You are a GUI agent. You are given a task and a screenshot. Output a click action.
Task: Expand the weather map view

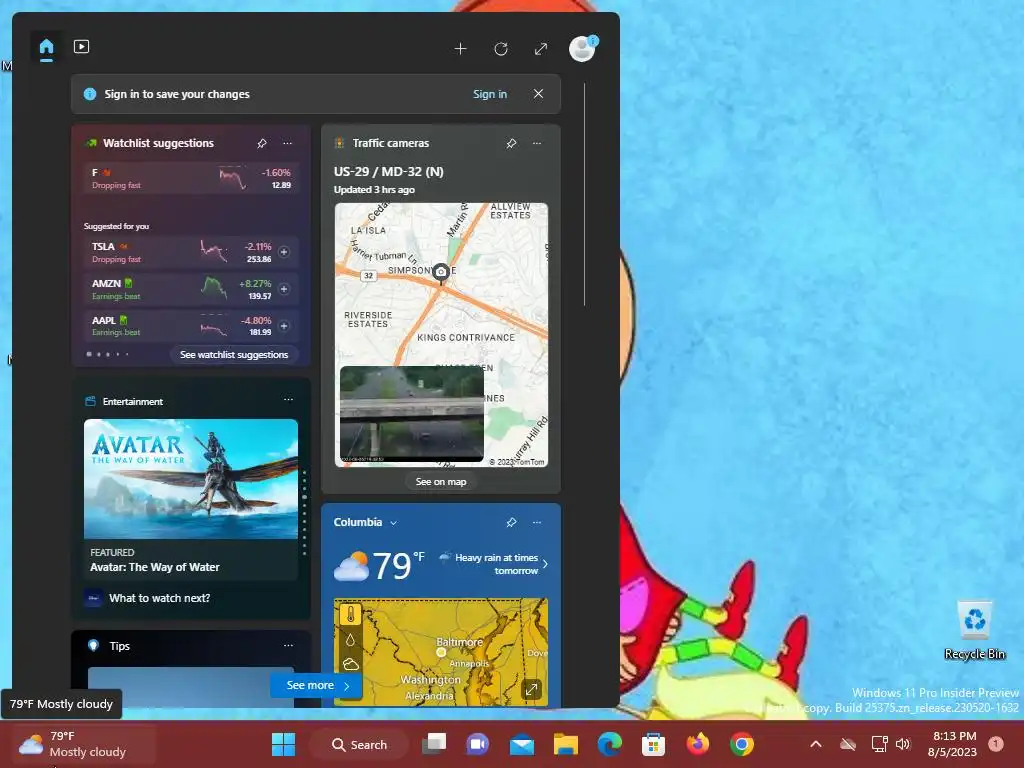click(x=532, y=689)
